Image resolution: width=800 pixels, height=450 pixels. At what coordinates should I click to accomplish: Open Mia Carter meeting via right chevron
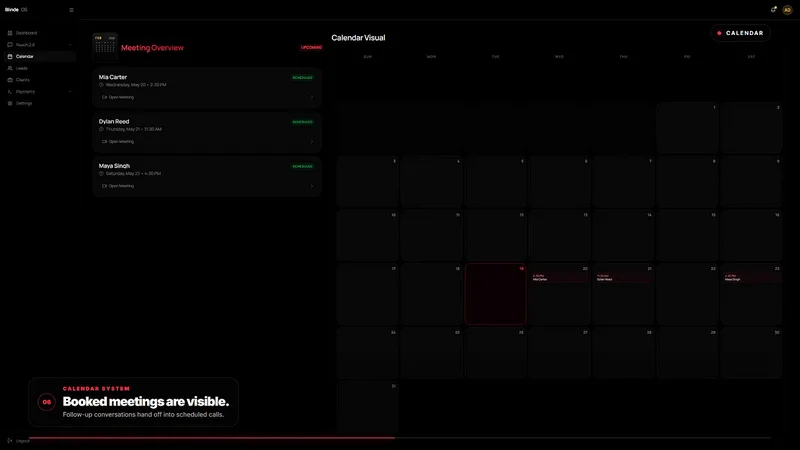[x=312, y=97]
